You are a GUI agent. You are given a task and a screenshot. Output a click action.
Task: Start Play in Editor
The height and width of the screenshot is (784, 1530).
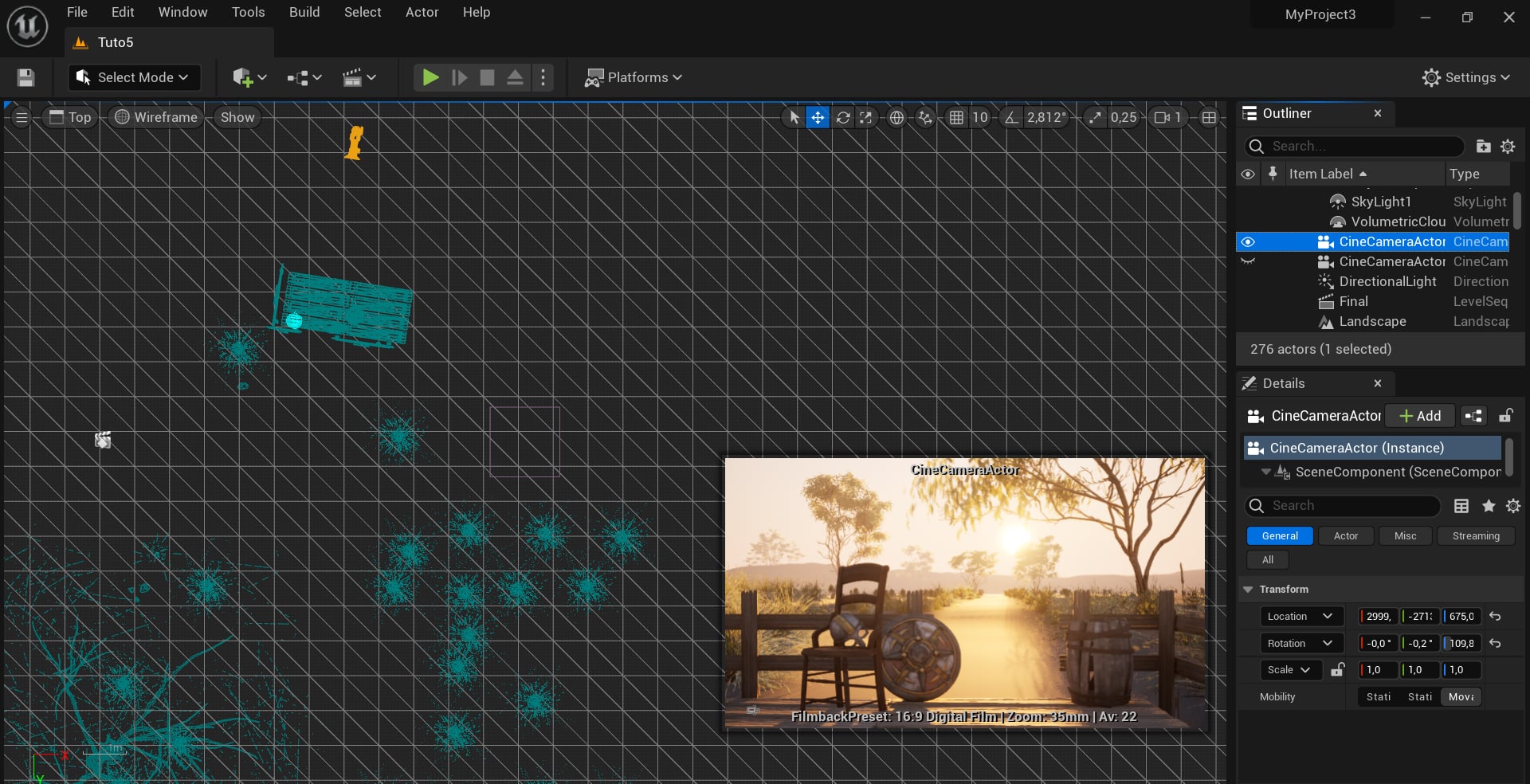[430, 77]
